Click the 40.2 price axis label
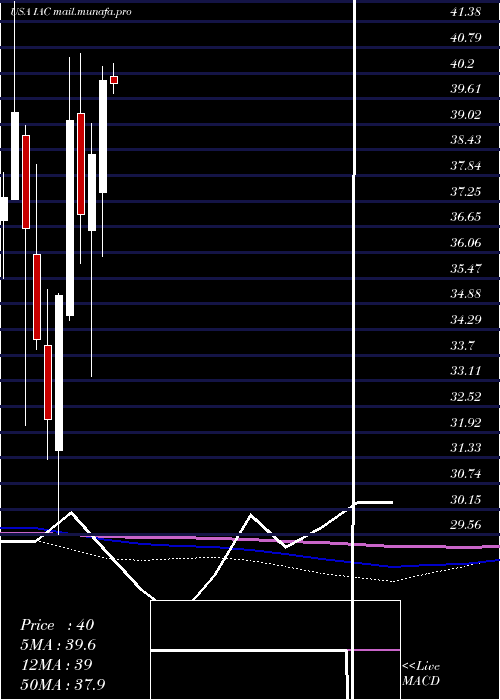This screenshot has width=500, height=700. pyautogui.click(x=462, y=63)
